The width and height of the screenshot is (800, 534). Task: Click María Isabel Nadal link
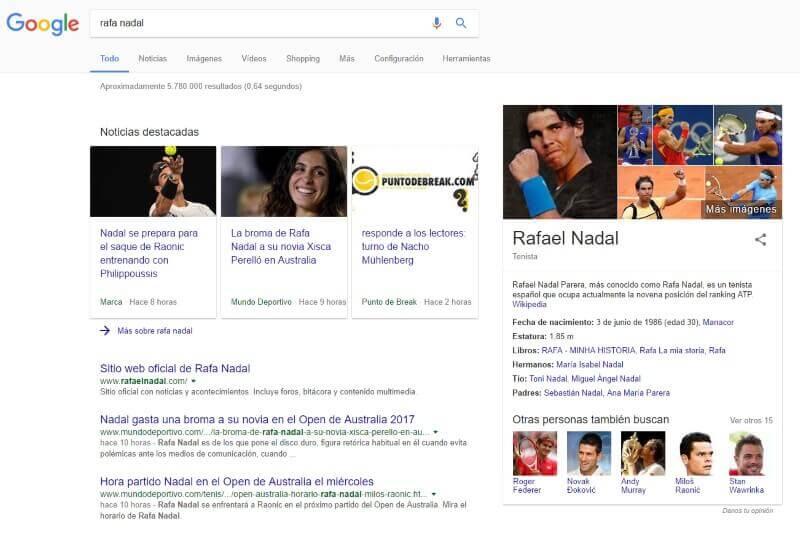[x=590, y=365]
